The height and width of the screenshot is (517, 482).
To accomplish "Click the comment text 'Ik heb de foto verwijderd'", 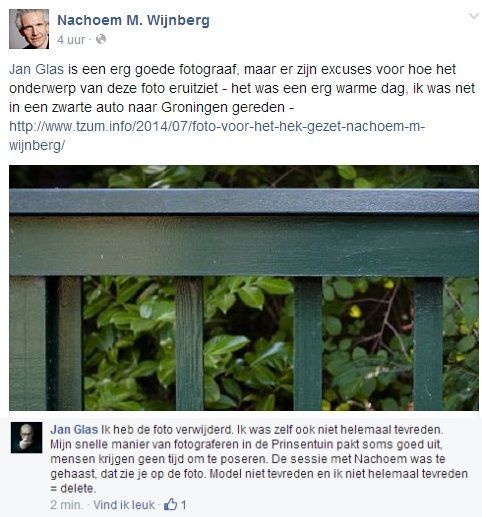I will point(166,429).
